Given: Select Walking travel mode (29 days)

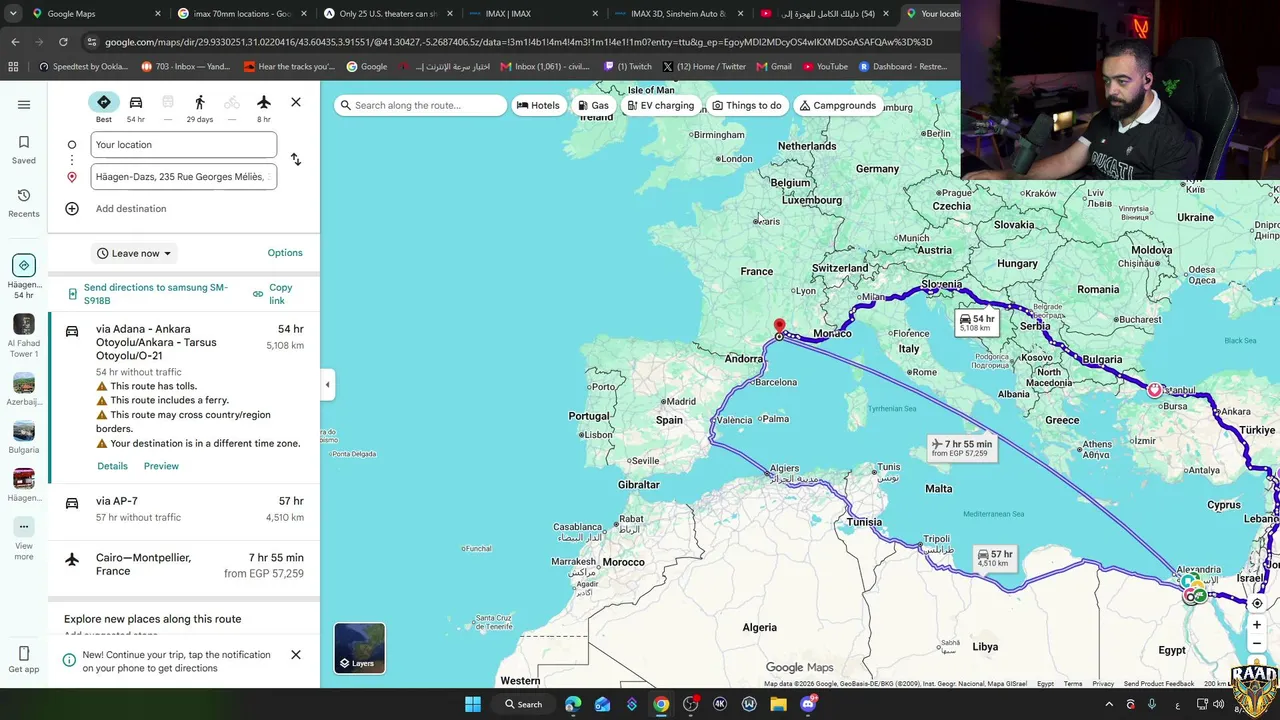Looking at the screenshot, I should [200, 108].
